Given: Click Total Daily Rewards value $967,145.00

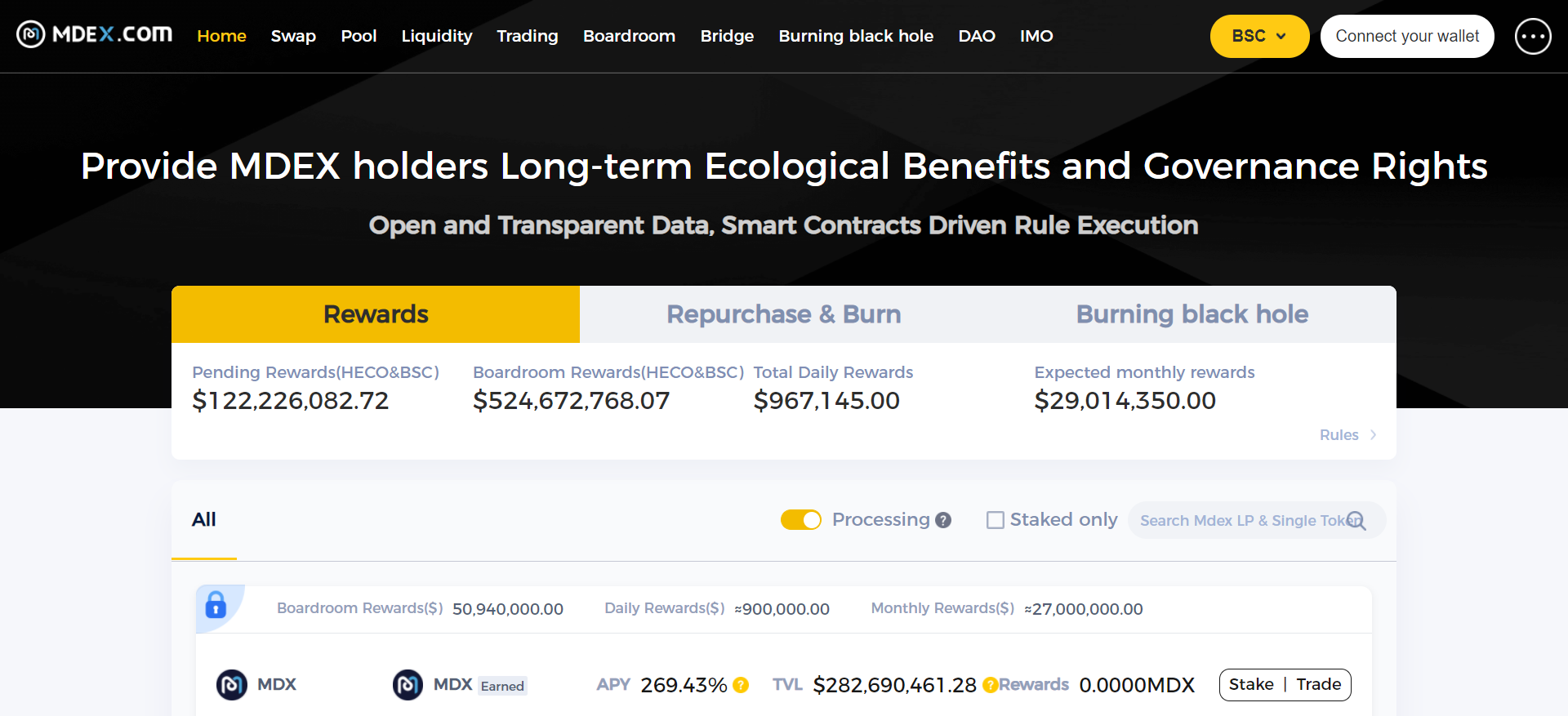Looking at the screenshot, I should [x=826, y=401].
